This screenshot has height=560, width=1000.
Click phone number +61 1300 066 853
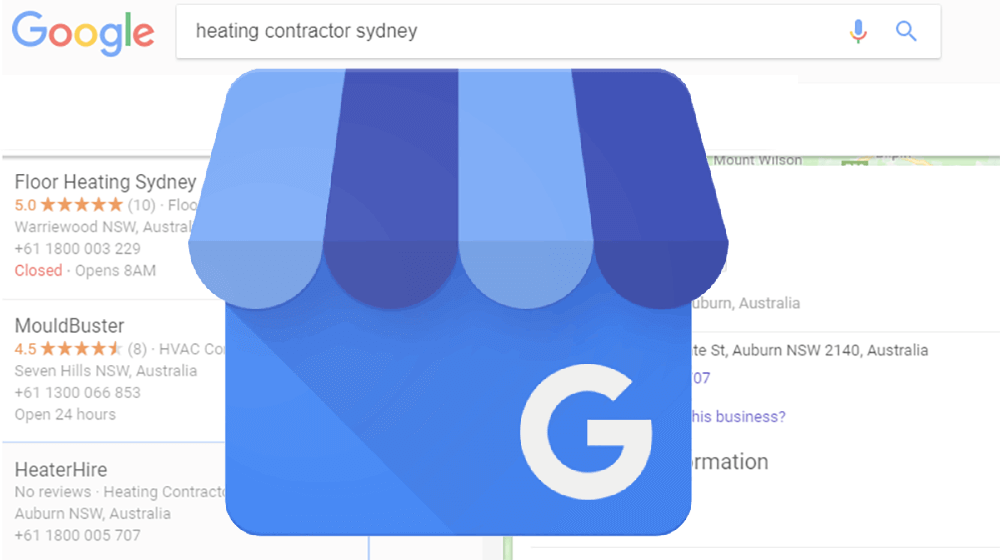tap(77, 392)
